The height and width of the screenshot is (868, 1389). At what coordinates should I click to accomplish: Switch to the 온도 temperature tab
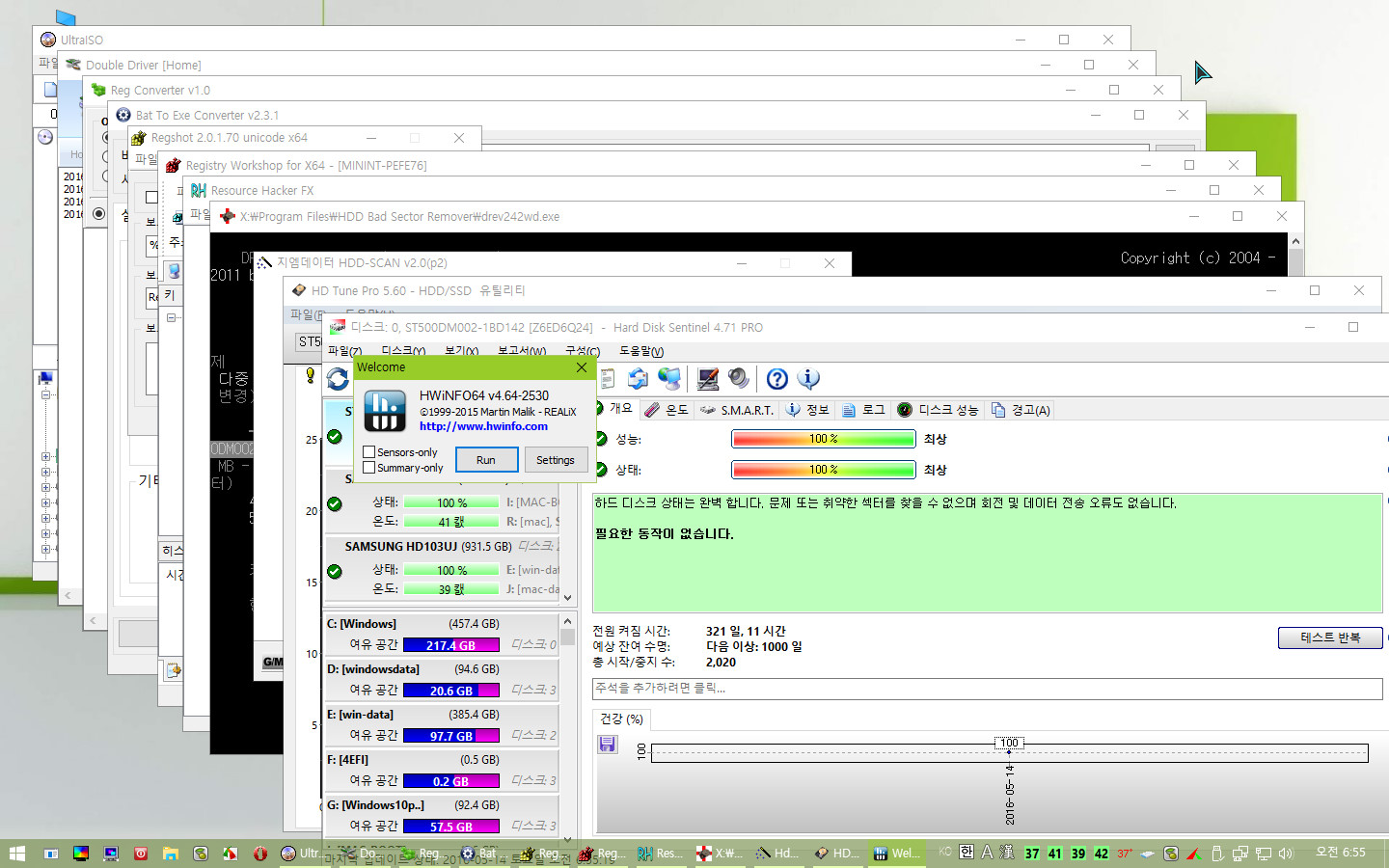click(667, 410)
